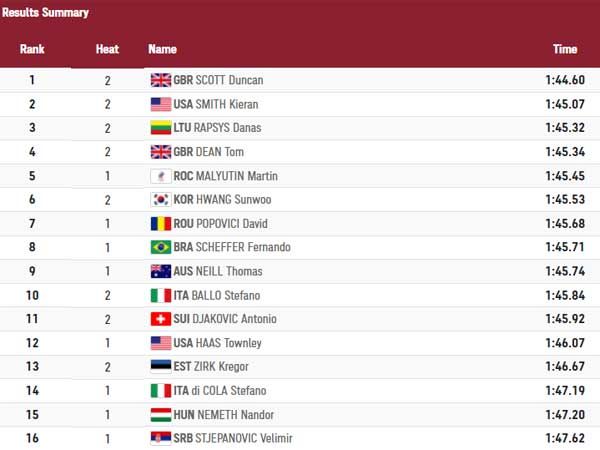Click the Hungary flag beside NEMETH Nandor

click(x=160, y=415)
